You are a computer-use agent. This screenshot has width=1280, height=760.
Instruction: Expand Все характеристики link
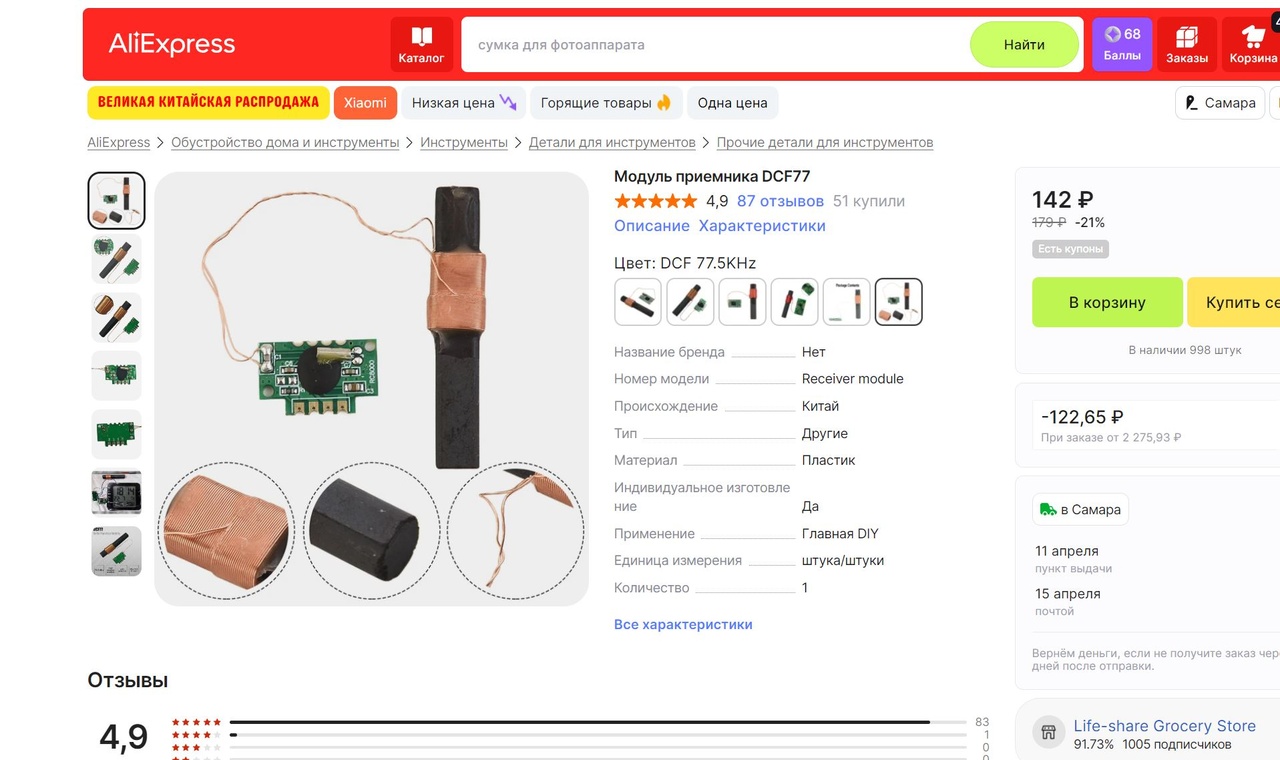point(683,624)
